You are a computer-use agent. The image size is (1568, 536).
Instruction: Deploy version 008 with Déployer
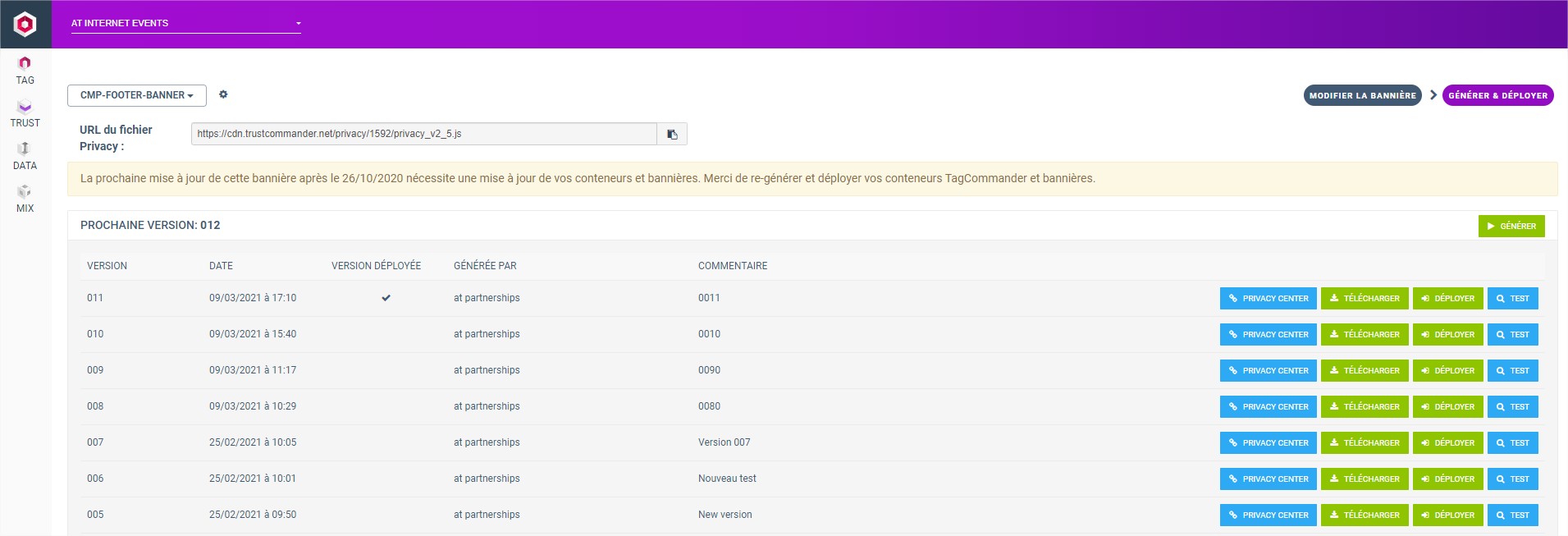click(1447, 406)
